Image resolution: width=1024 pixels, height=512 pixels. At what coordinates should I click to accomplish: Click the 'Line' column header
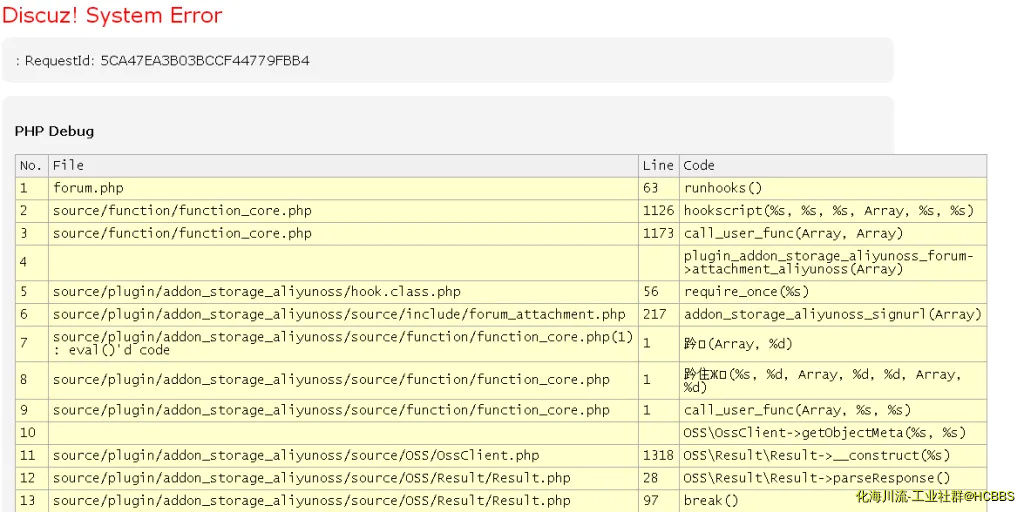(x=658, y=165)
